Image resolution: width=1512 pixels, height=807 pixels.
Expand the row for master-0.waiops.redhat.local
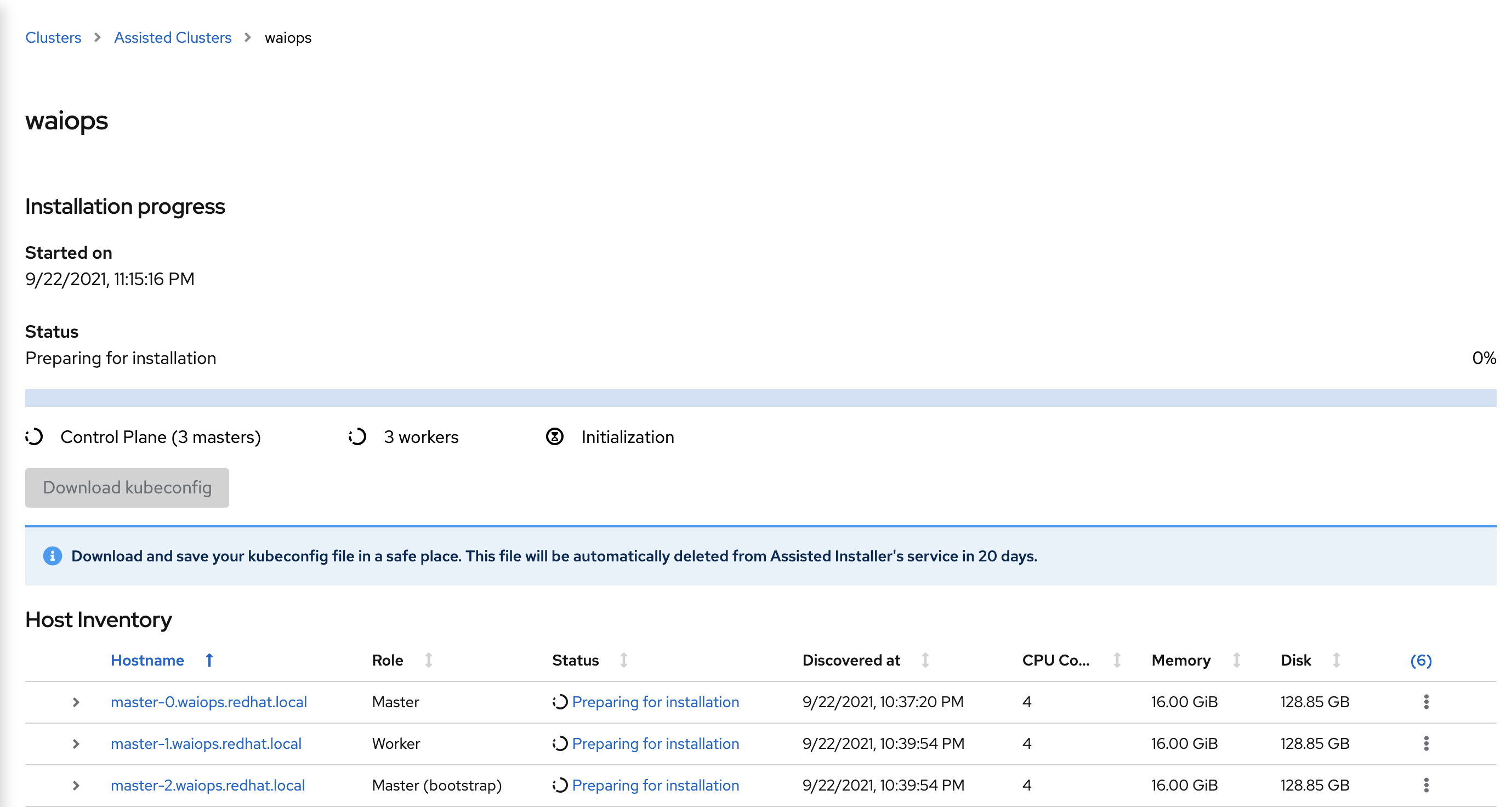pos(76,702)
